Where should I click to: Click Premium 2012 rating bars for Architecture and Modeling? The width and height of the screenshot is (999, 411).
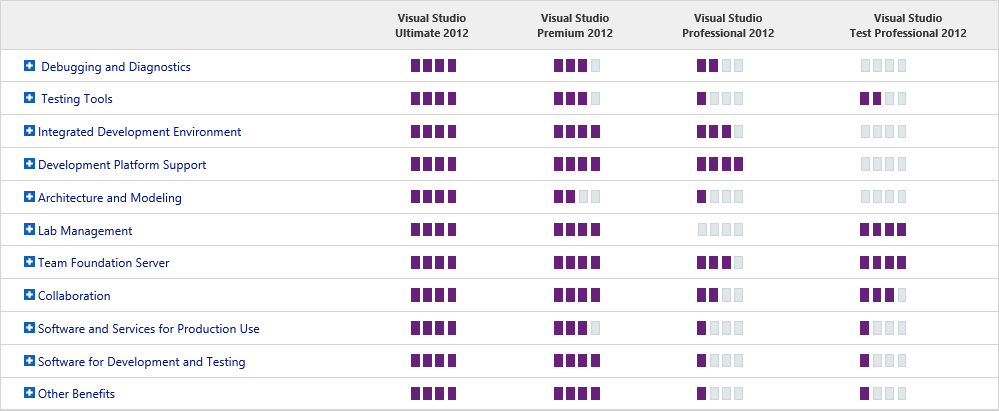click(577, 197)
